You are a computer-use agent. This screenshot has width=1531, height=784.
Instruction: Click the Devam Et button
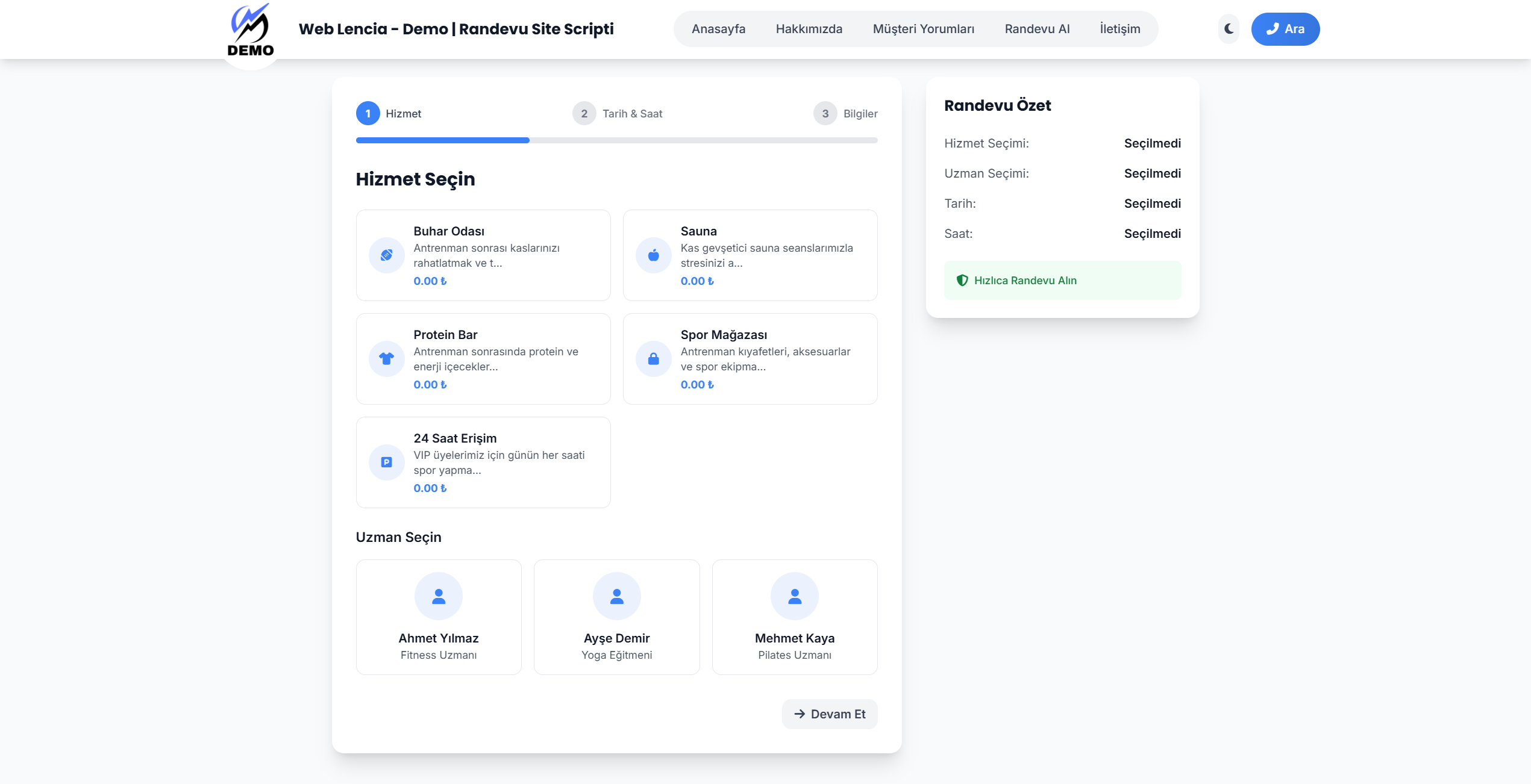(x=829, y=714)
